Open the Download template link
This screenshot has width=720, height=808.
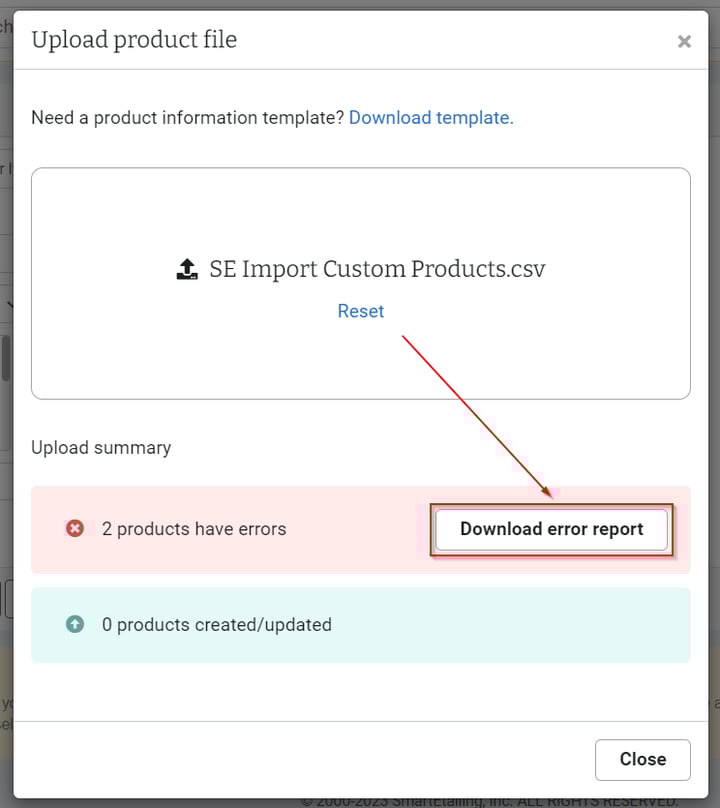[x=430, y=117]
